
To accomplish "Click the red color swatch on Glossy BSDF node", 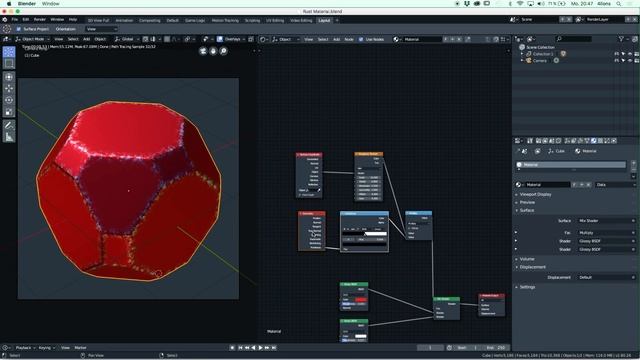I will (x=361, y=300).
